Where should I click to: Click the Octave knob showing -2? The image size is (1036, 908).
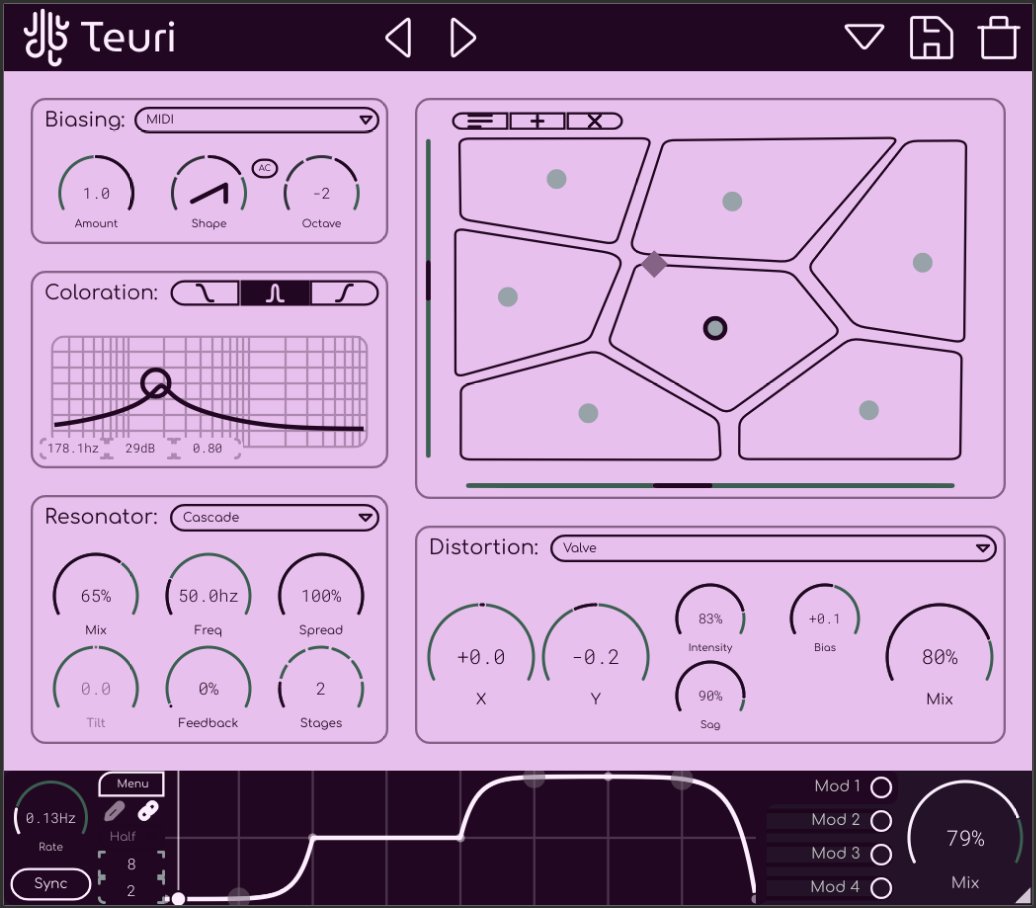[x=321, y=186]
